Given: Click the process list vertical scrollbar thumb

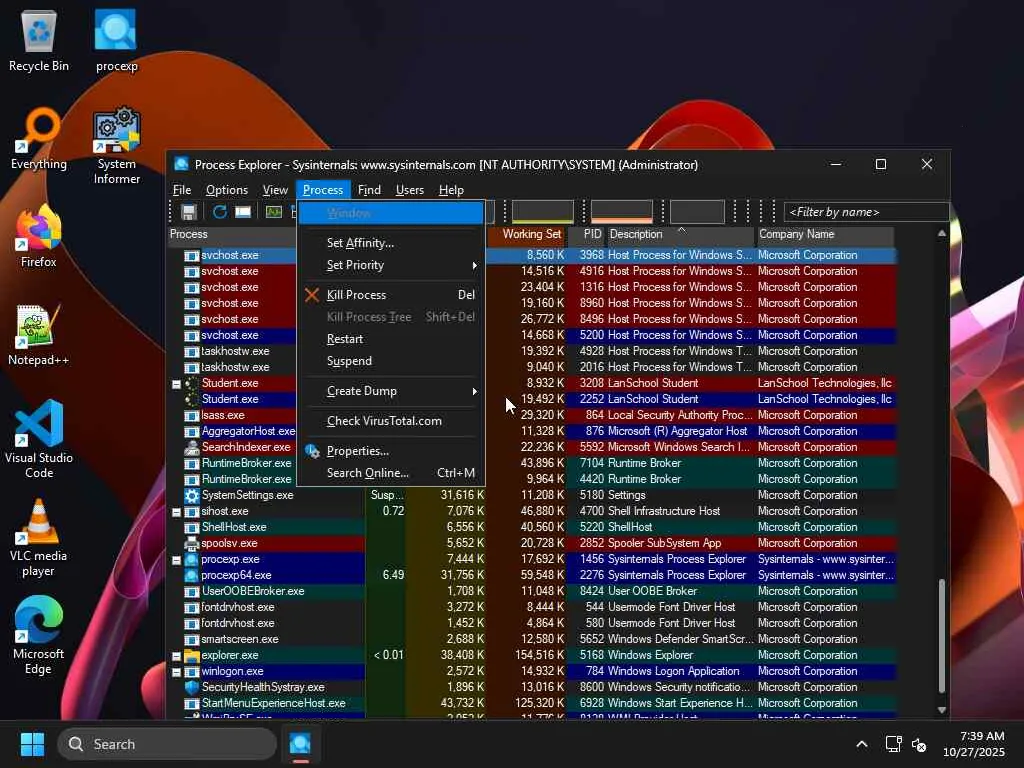Looking at the screenshot, I should tap(942, 635).
